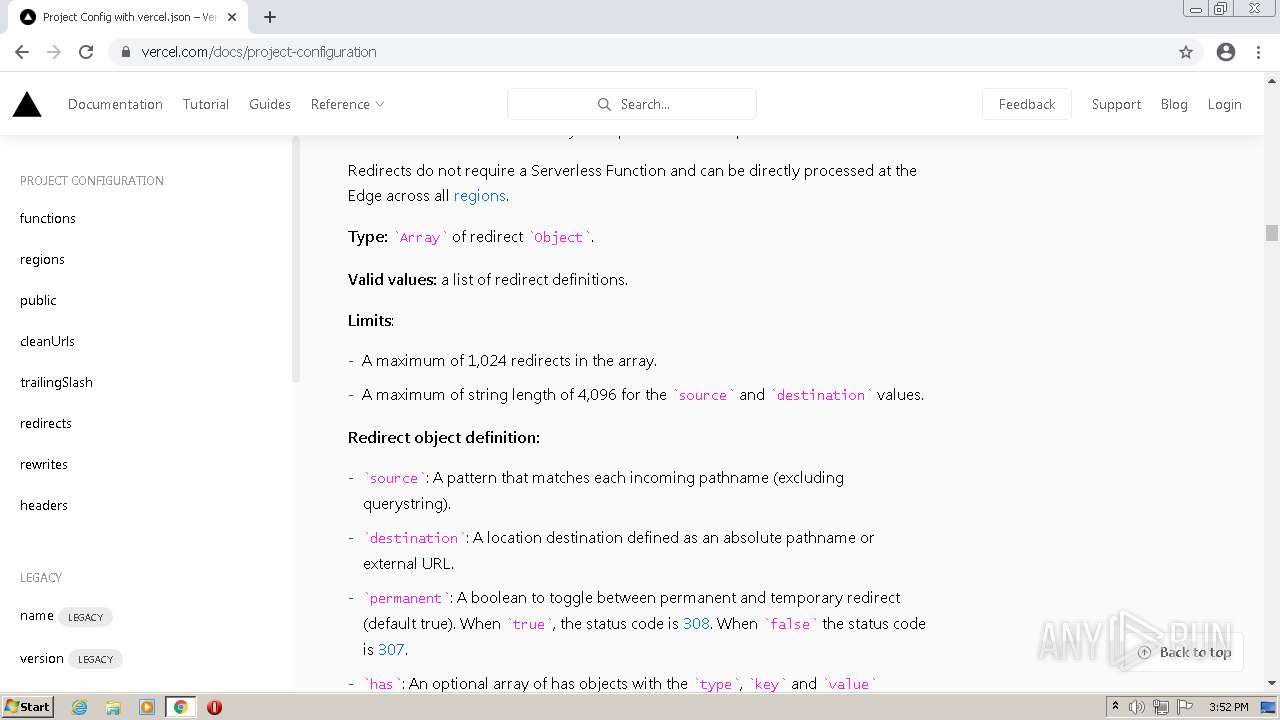The width and height of the screenshot is (1280, 720).
Task: Go back with browser back arrow
Action: point(22,52)
